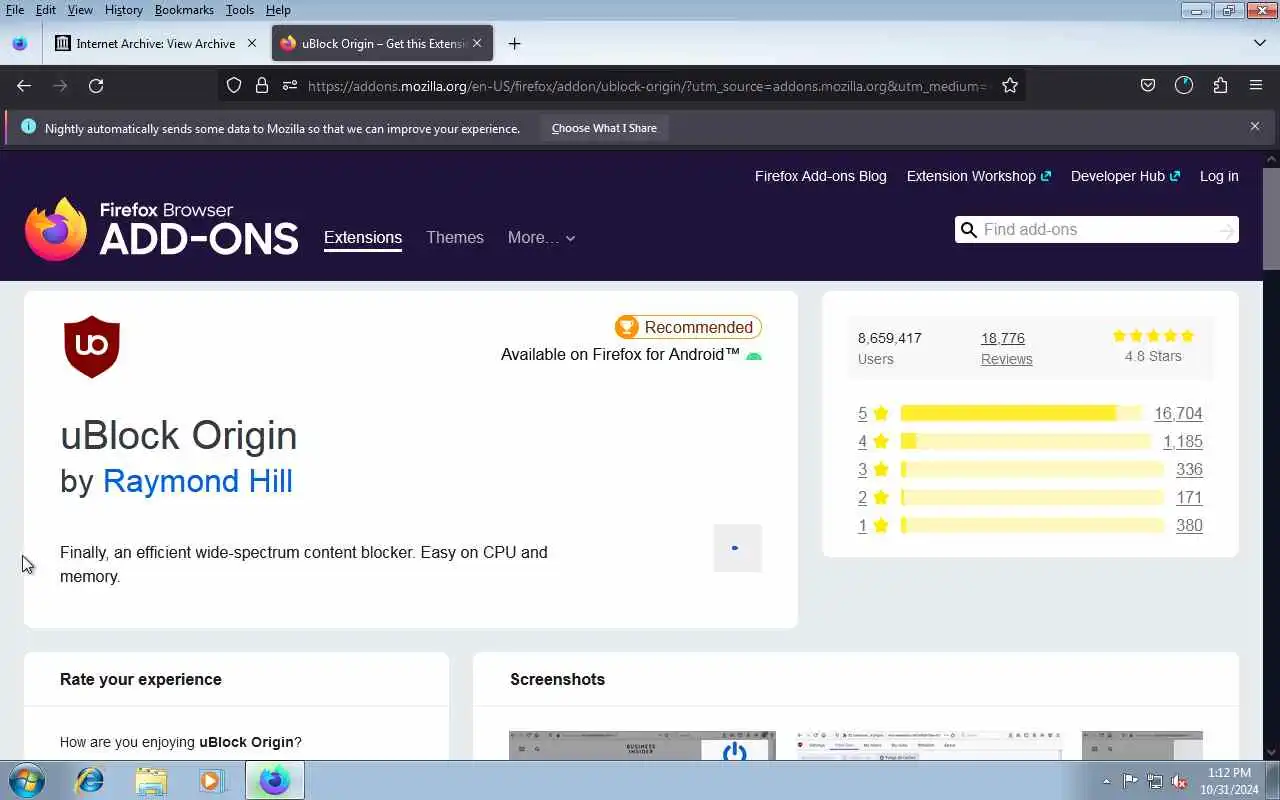Open Raymond Hill author page
The height and width of the screenshot is (800, 1280).
coord(198,481)
